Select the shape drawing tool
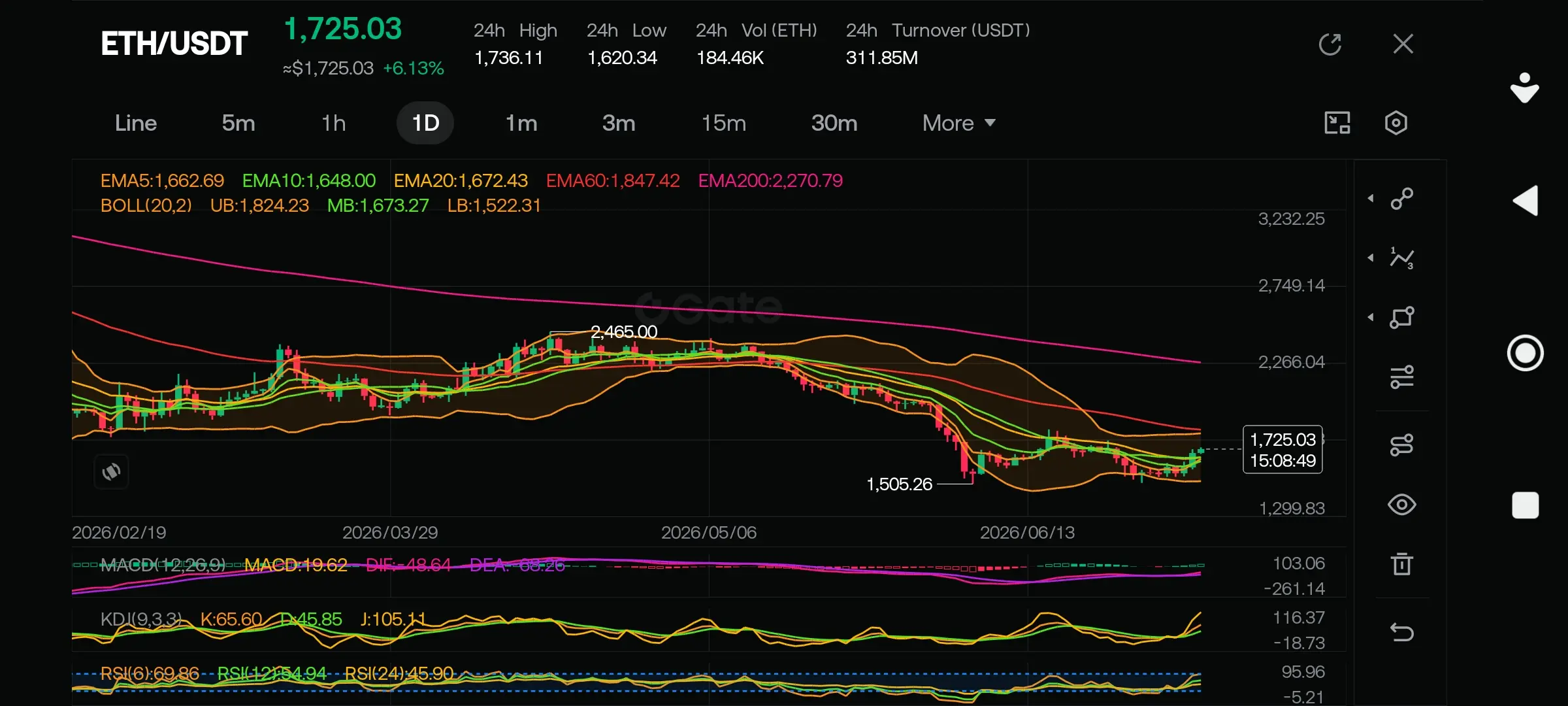This screenshot has height=706, width=1568. click(x=1401, y=318)
